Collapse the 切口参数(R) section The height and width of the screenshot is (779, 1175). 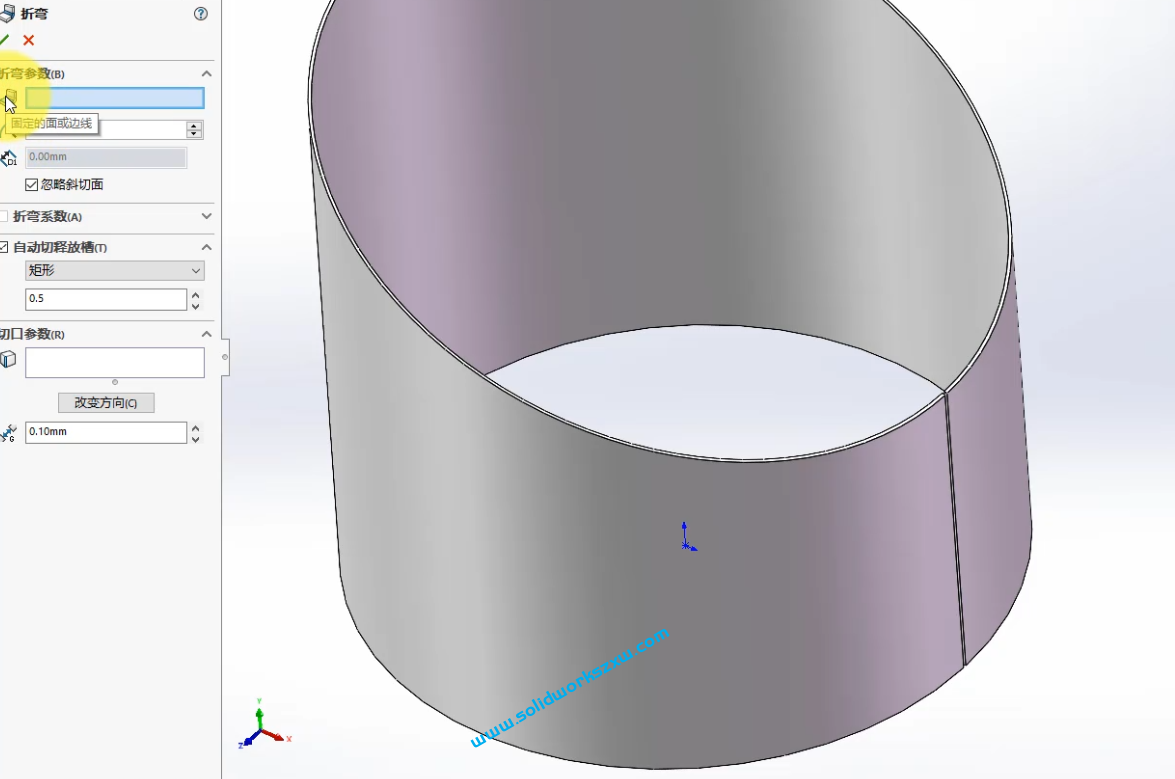(x=206, y=333)
